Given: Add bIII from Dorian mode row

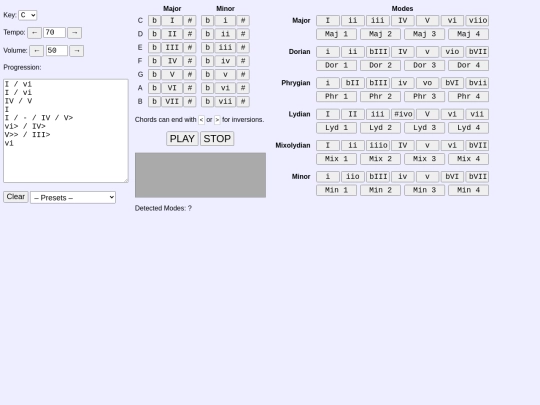Looking at the screenshot, I should [378, 52].
